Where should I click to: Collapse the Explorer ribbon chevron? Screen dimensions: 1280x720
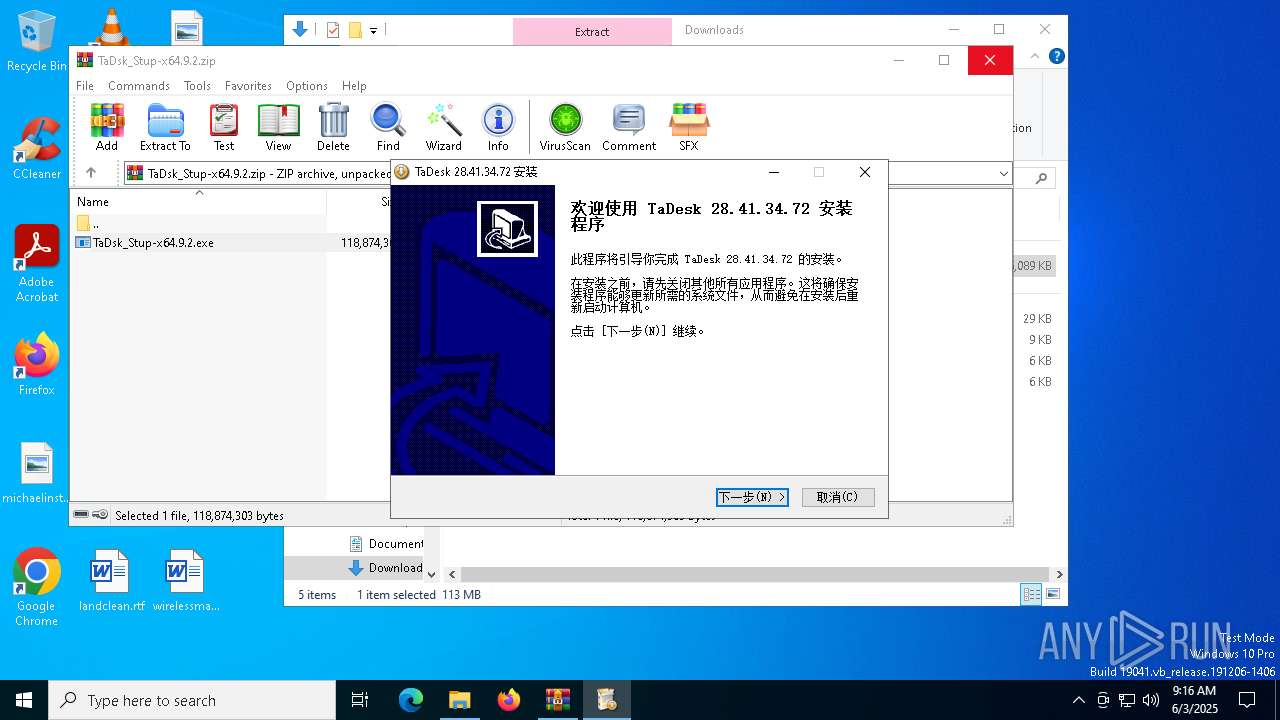(1036, 56)
